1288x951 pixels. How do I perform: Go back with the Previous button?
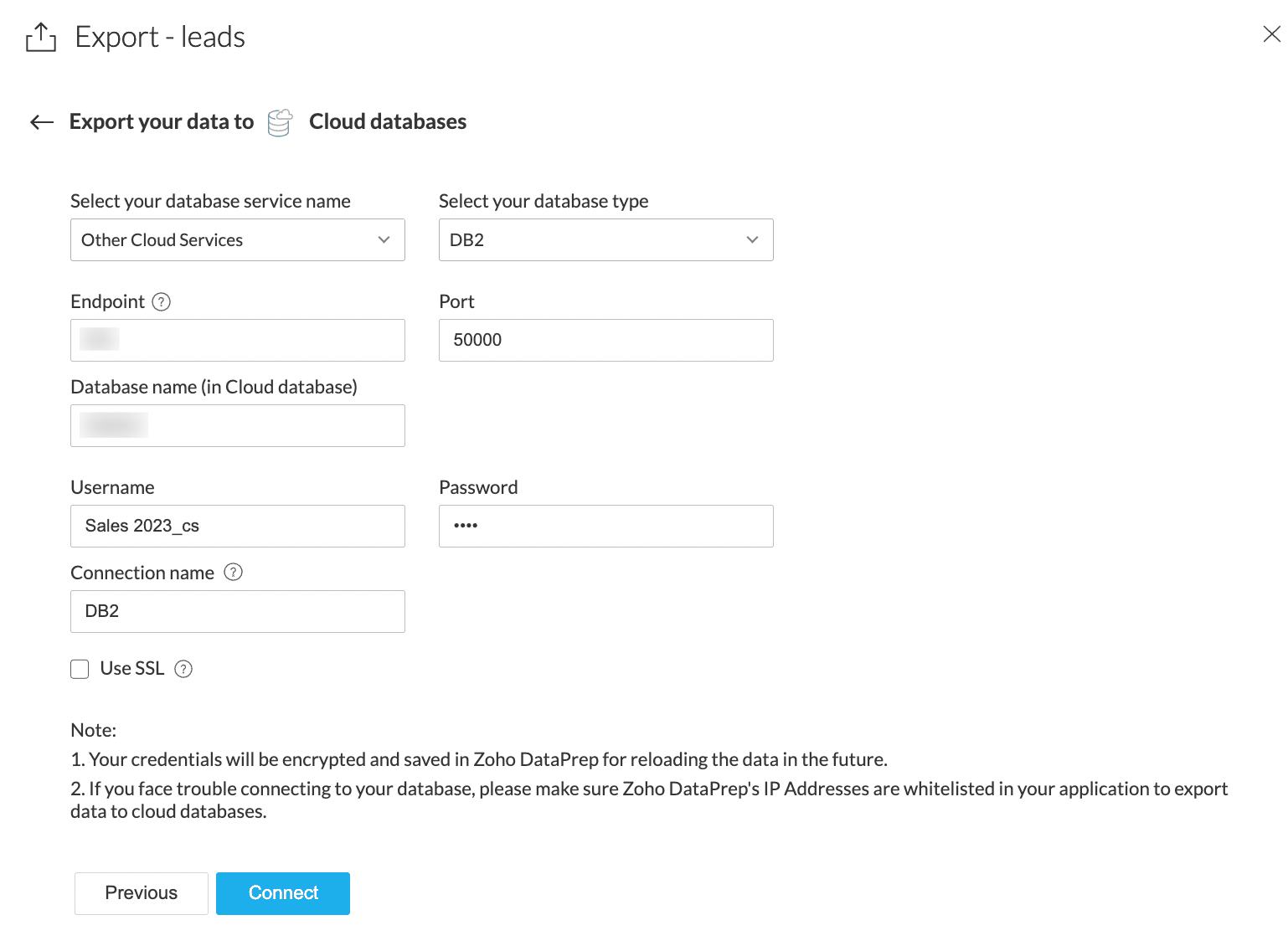coord(141,893)
